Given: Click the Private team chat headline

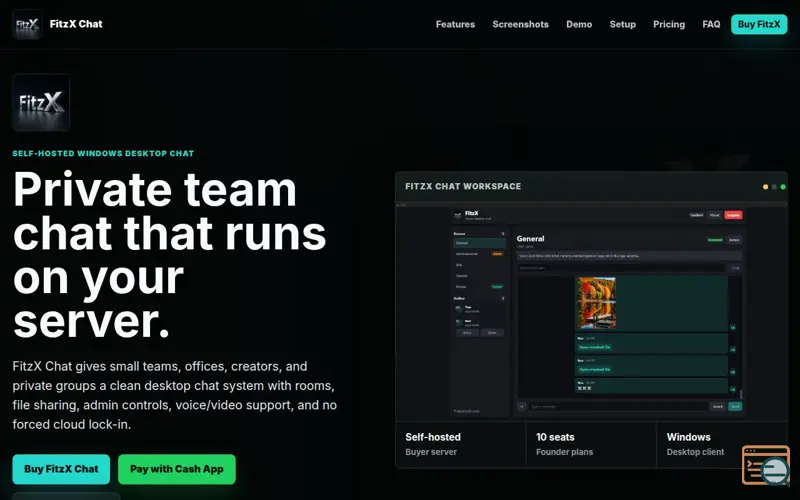Looking at the screenshot, I should point(169,255).
